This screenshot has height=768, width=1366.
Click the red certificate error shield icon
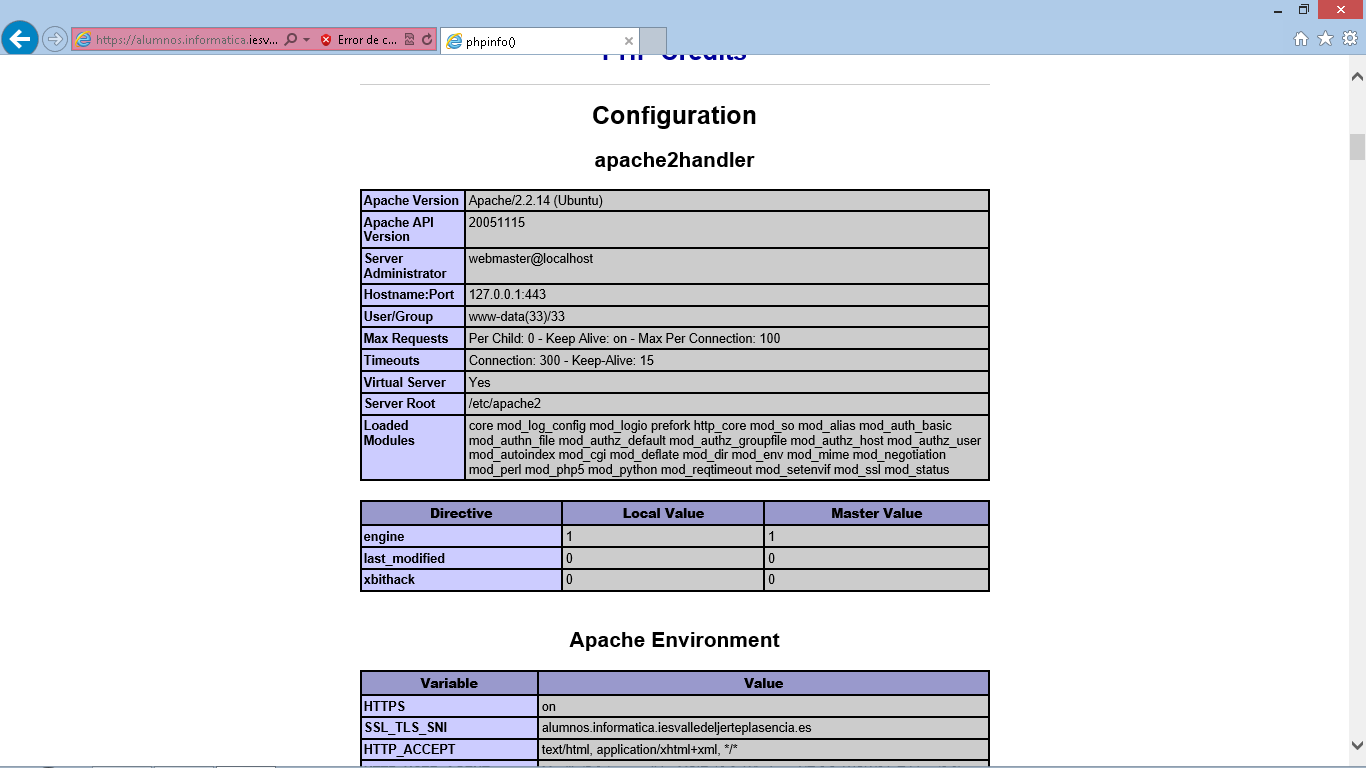point(326,40)
